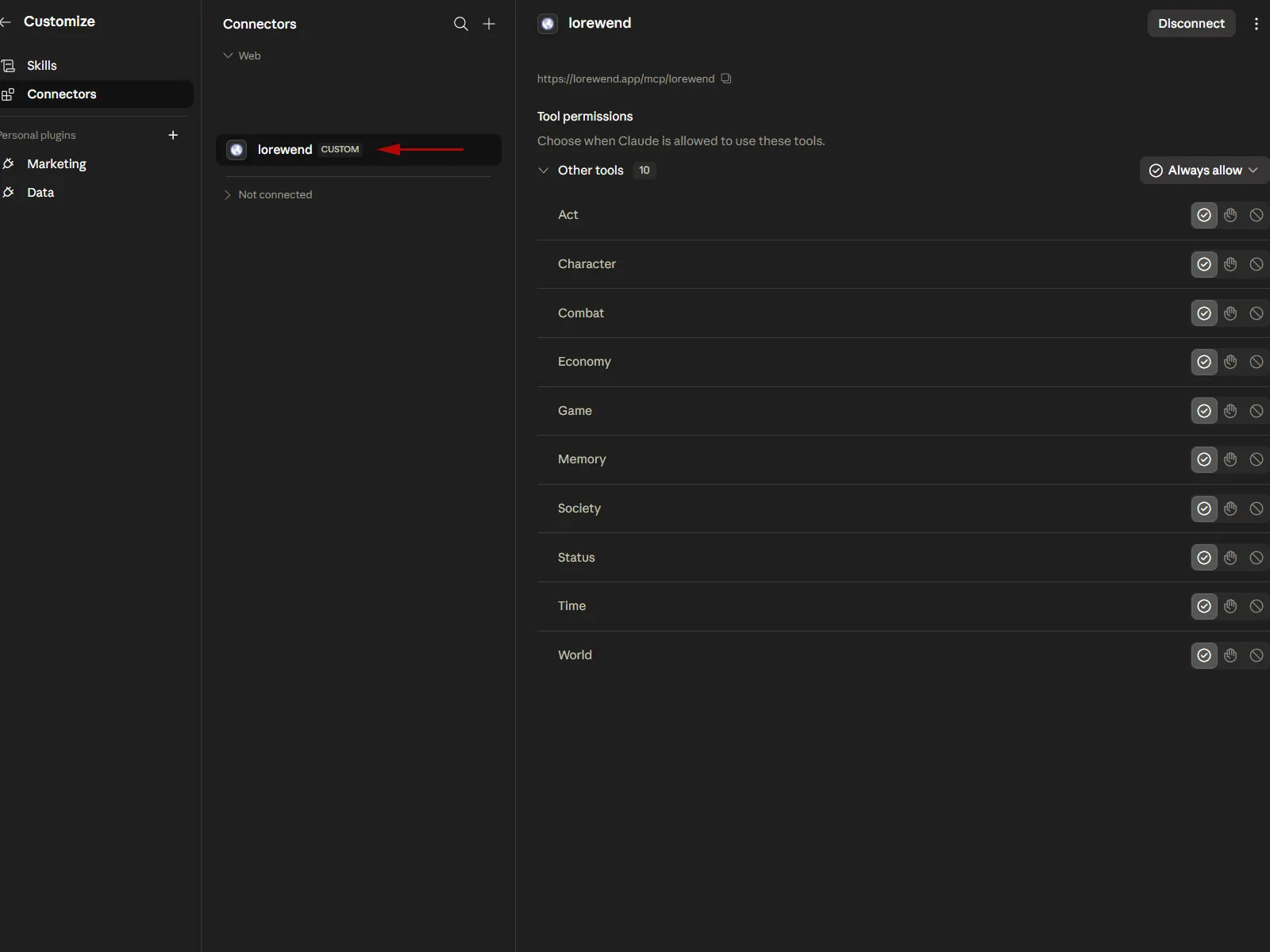This screenshot has height=952, width=1270.
Task: Set Memory tool to always allow
Action: (x=1204, y=459)
